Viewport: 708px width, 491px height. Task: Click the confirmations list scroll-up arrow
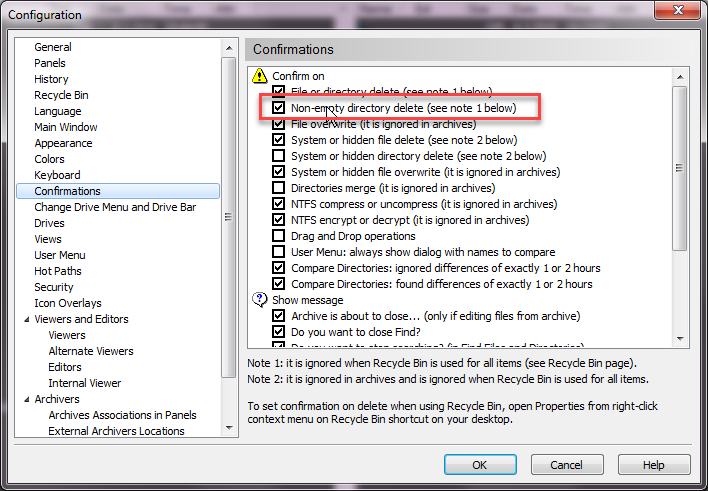pyautogui.click(x=680, y=77)
